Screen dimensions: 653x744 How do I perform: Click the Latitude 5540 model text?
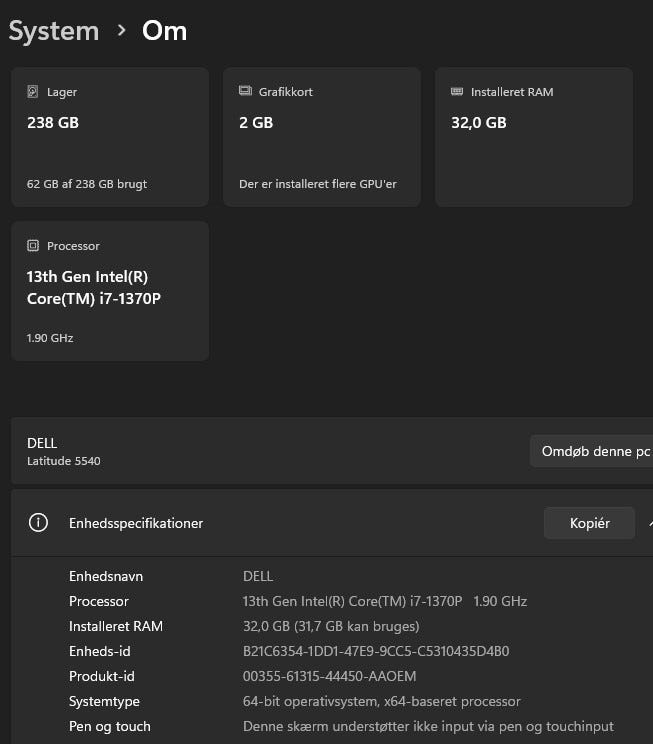click(x=64, y=461)
